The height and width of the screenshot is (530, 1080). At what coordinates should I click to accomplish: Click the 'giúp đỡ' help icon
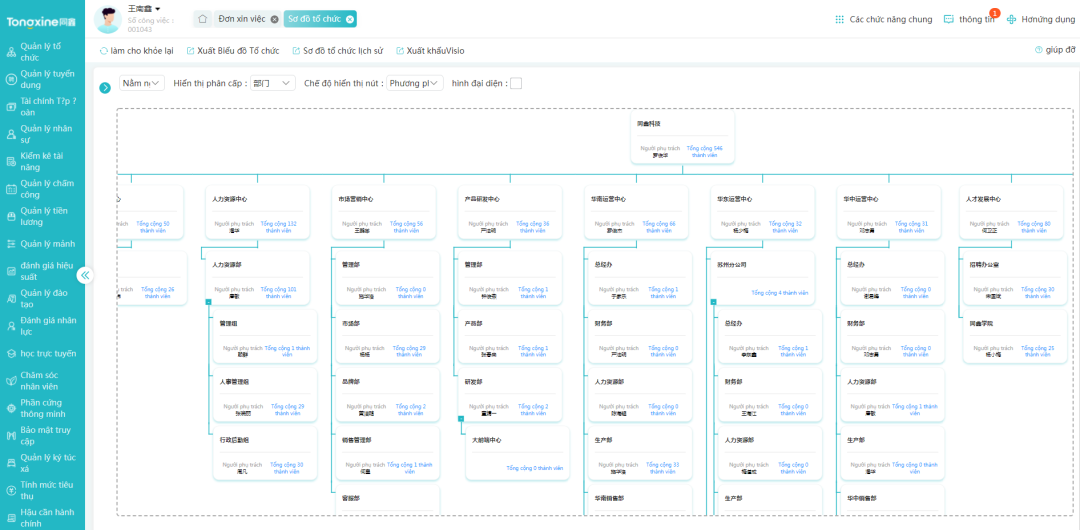click(1038, 50)
